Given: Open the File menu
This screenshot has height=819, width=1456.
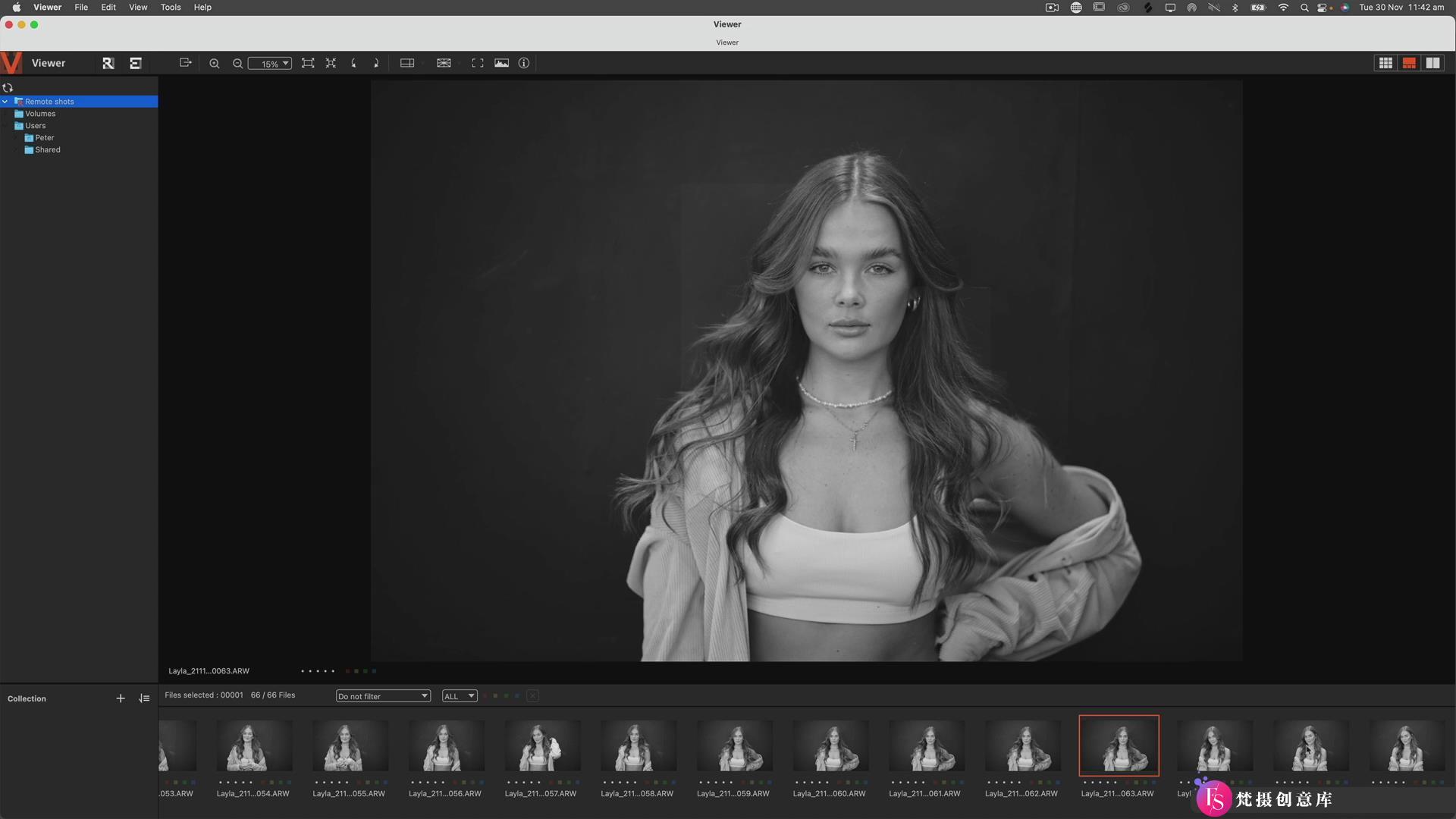Looking at the screenshot, I should point(81,7).
